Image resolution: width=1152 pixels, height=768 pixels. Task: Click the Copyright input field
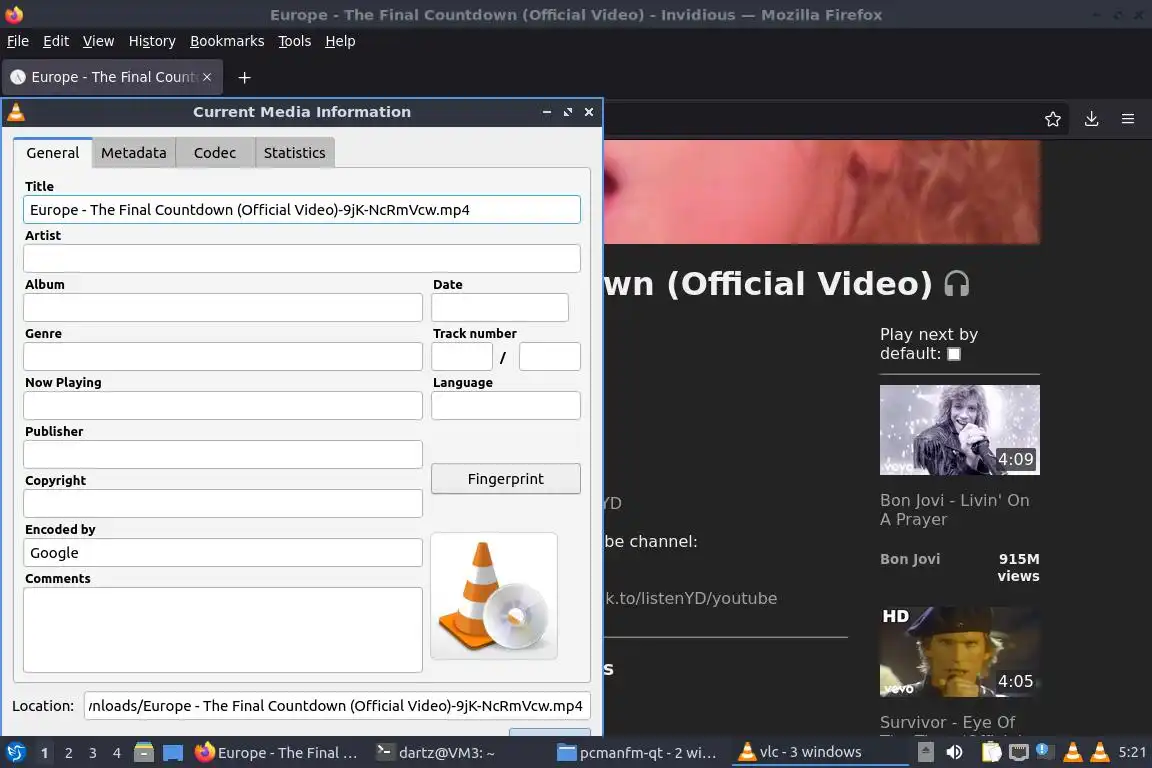click(x=223, y=503)
